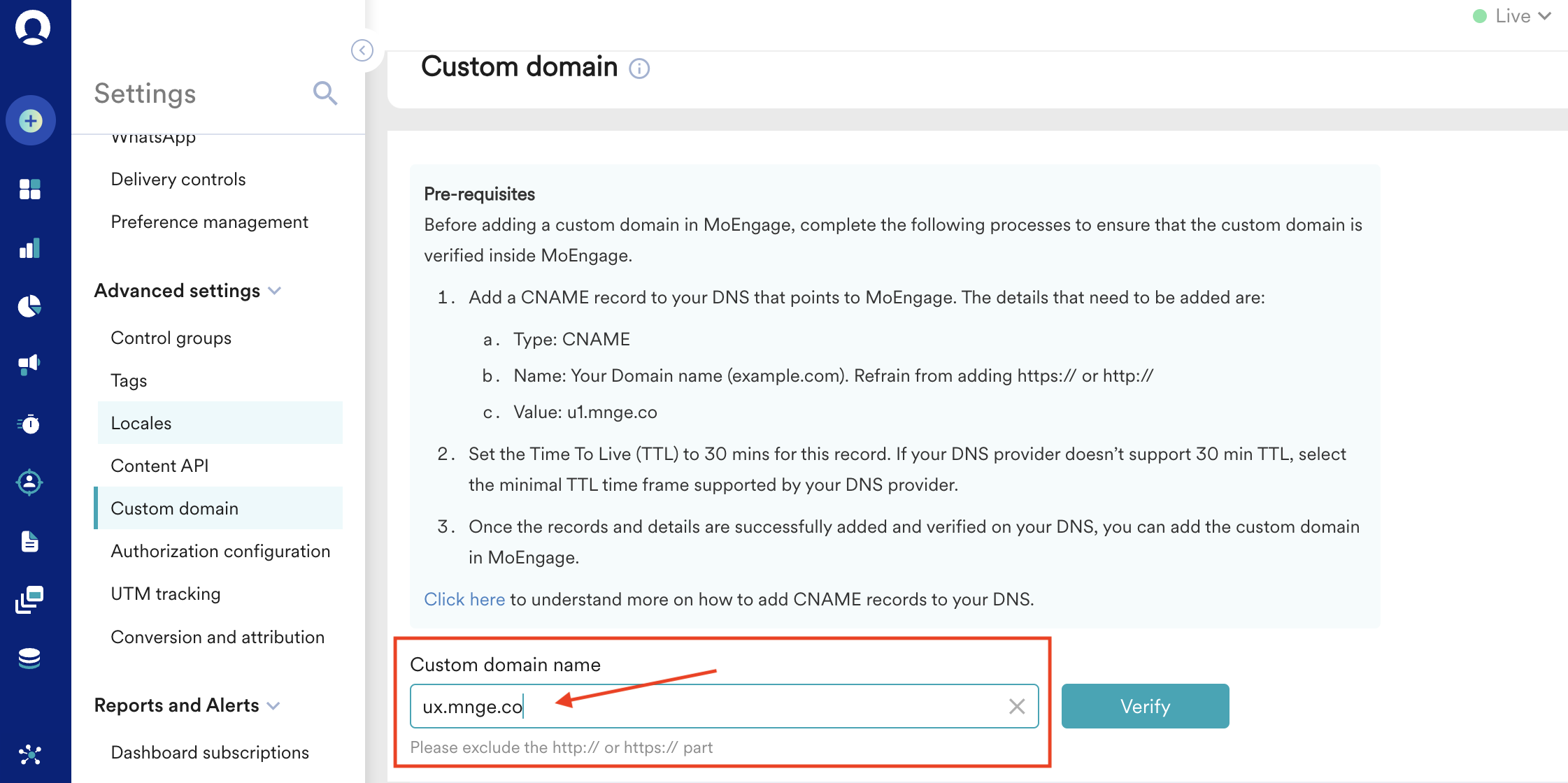Click the Settings search magnifier icon
Screen dimensions: 1568x783
click(325, 93)
